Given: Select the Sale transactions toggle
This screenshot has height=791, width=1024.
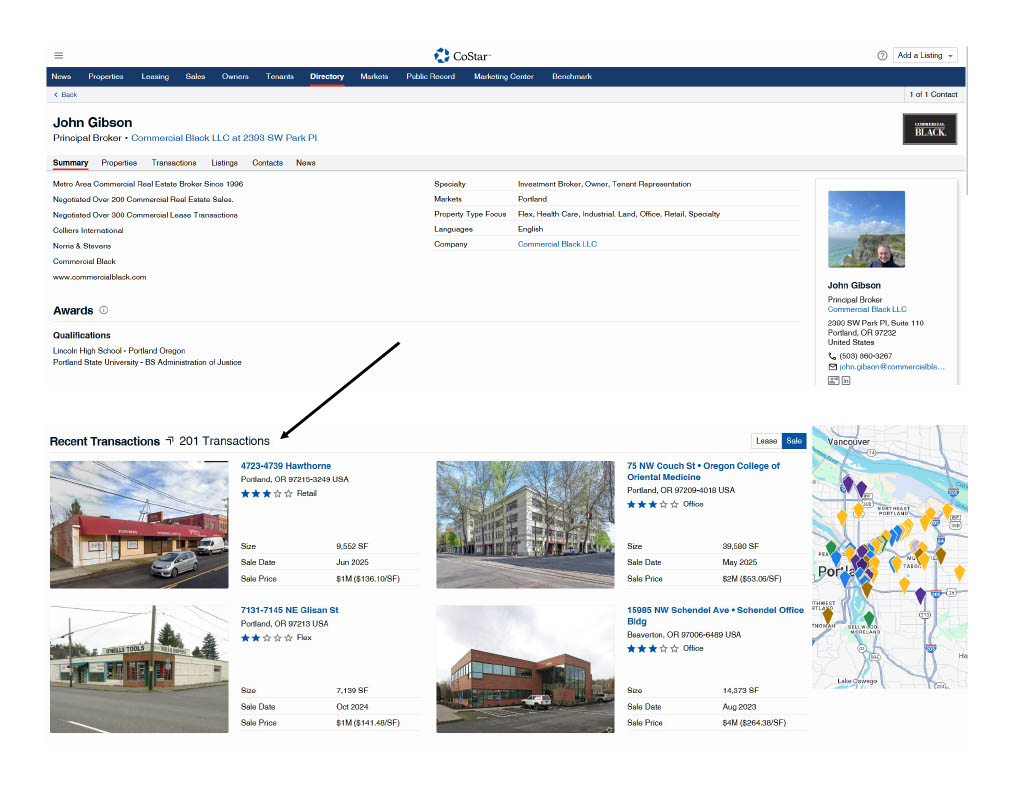Looking at the screenshot, I should [x=794, y=441].
